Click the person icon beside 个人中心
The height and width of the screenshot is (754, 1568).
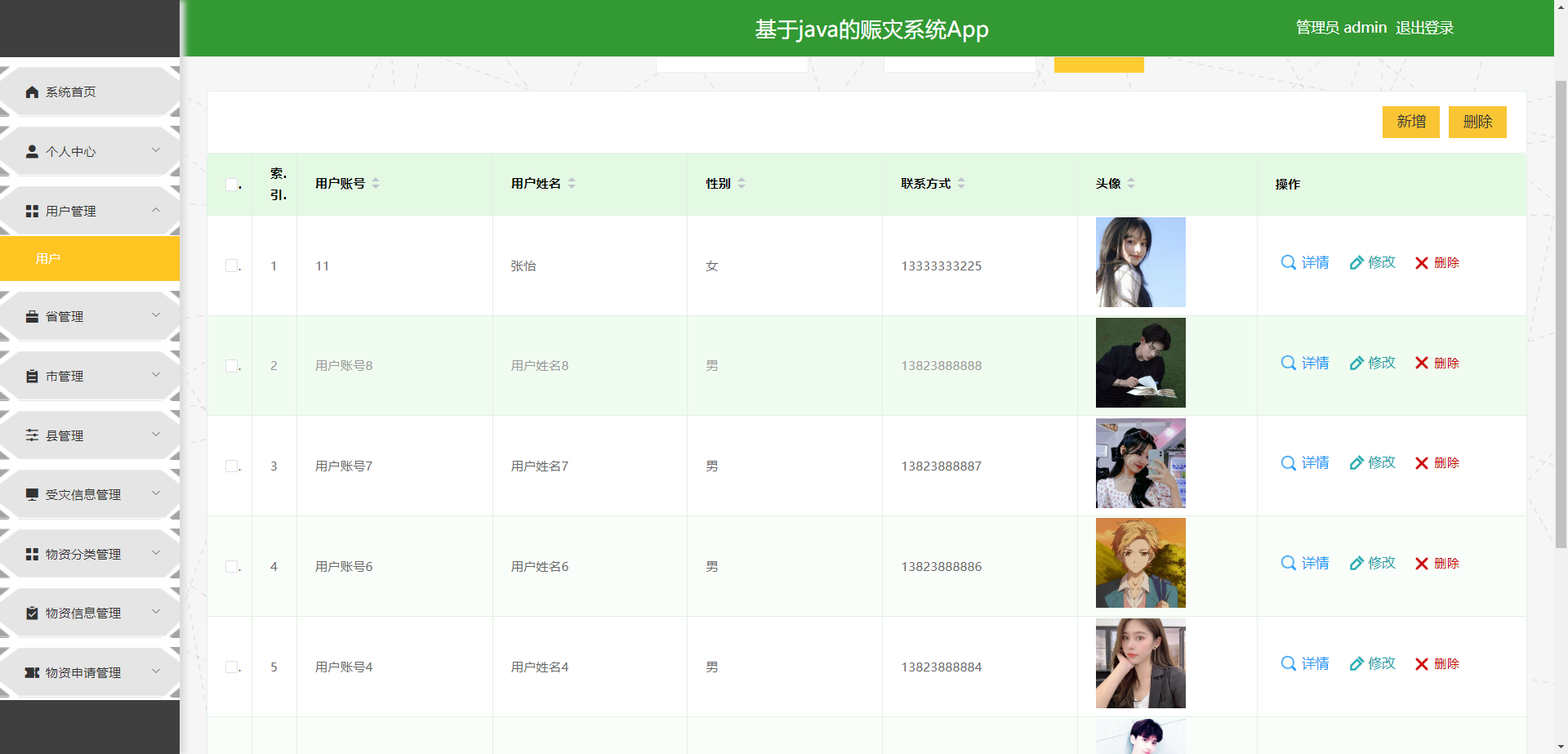pyautogui.click(x=32, y=152)
